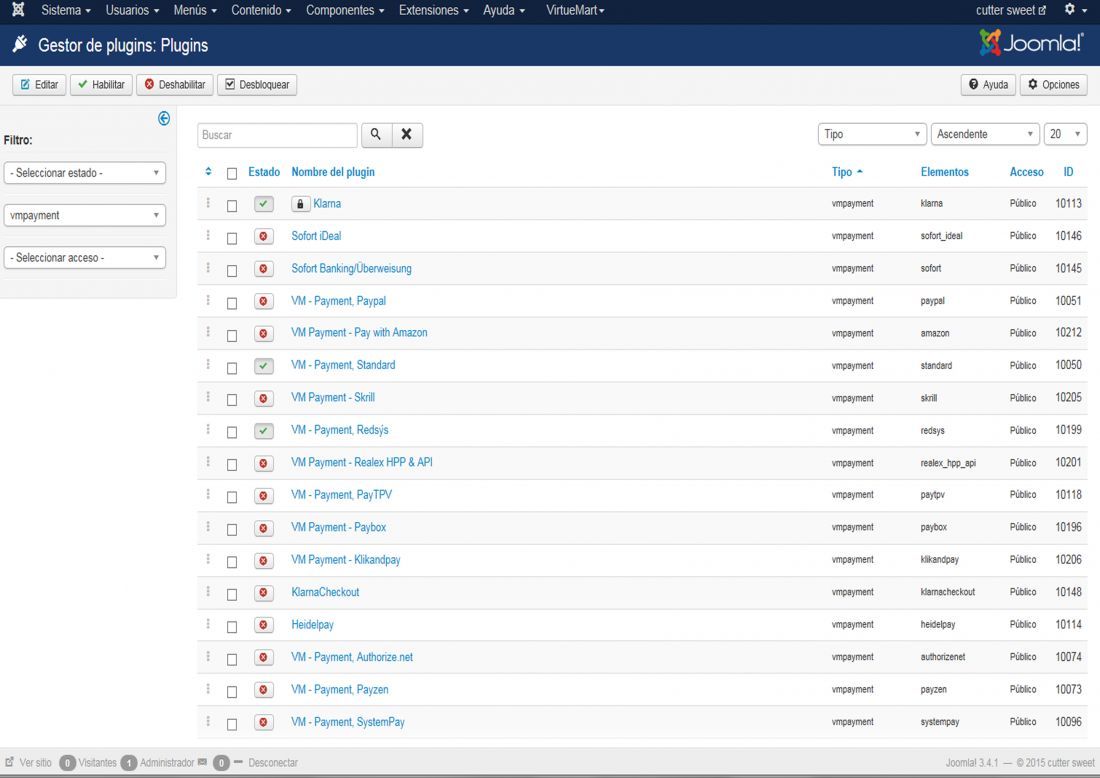Click into the Buscar search field

click(277, 135)
